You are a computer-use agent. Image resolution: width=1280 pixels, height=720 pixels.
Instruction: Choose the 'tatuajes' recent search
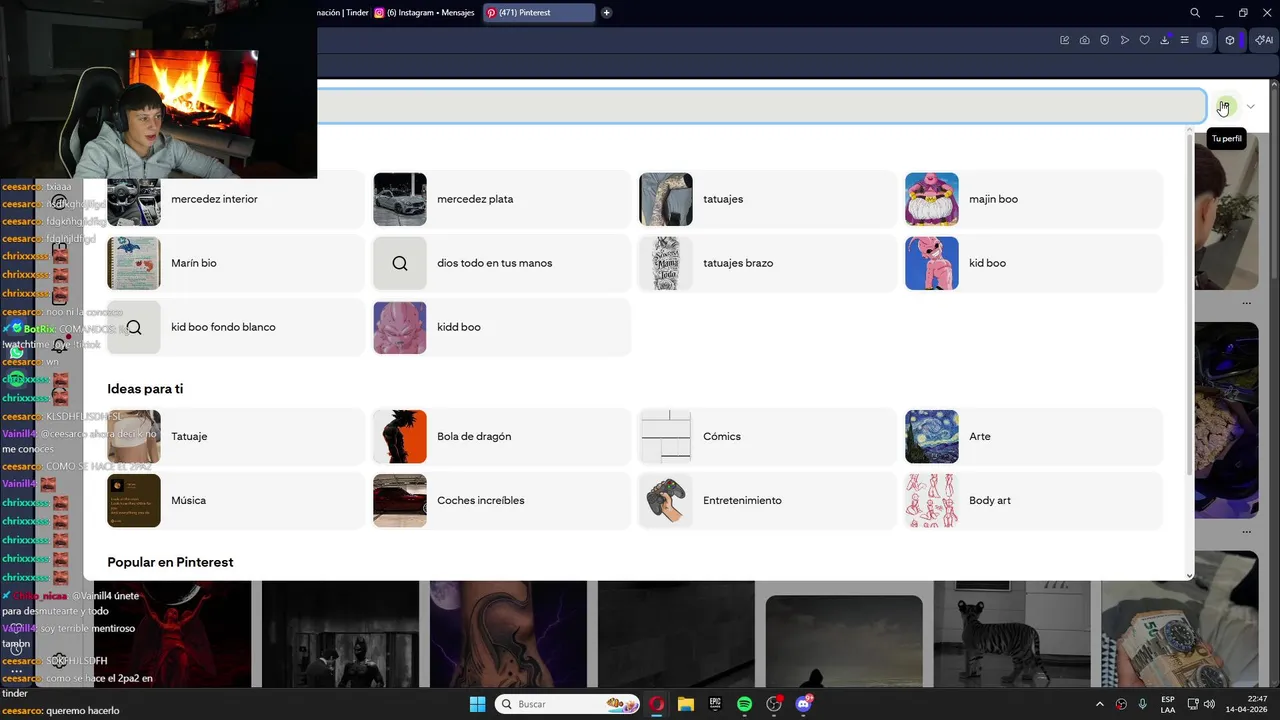[768, 199]
